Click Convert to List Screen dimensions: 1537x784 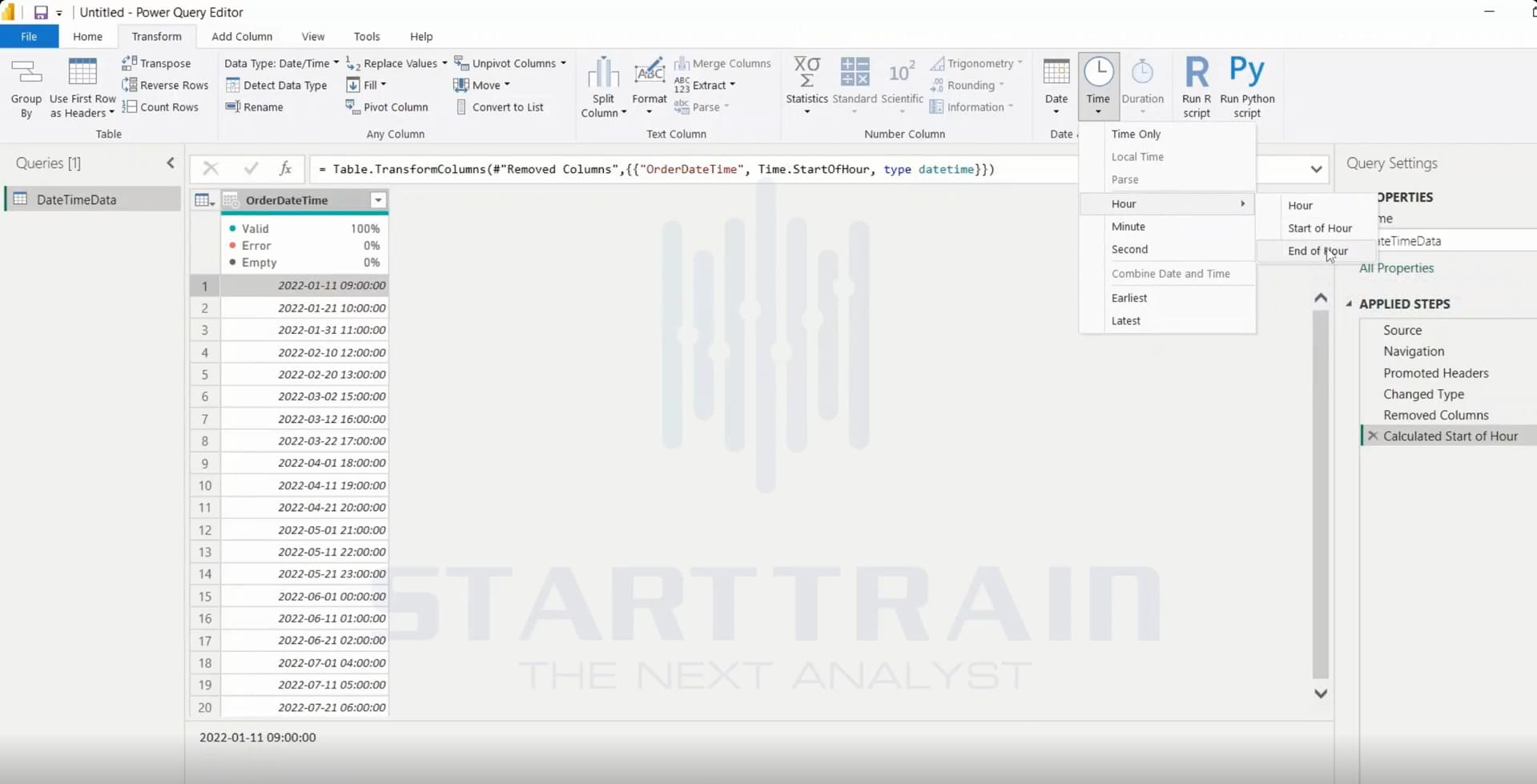499,107
